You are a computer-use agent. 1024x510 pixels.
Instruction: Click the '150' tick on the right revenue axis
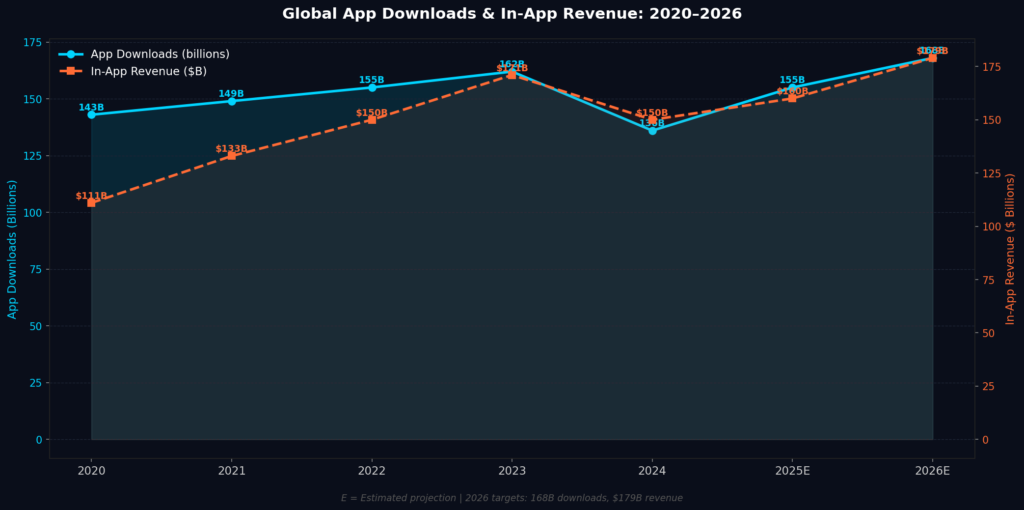(990, 120)
